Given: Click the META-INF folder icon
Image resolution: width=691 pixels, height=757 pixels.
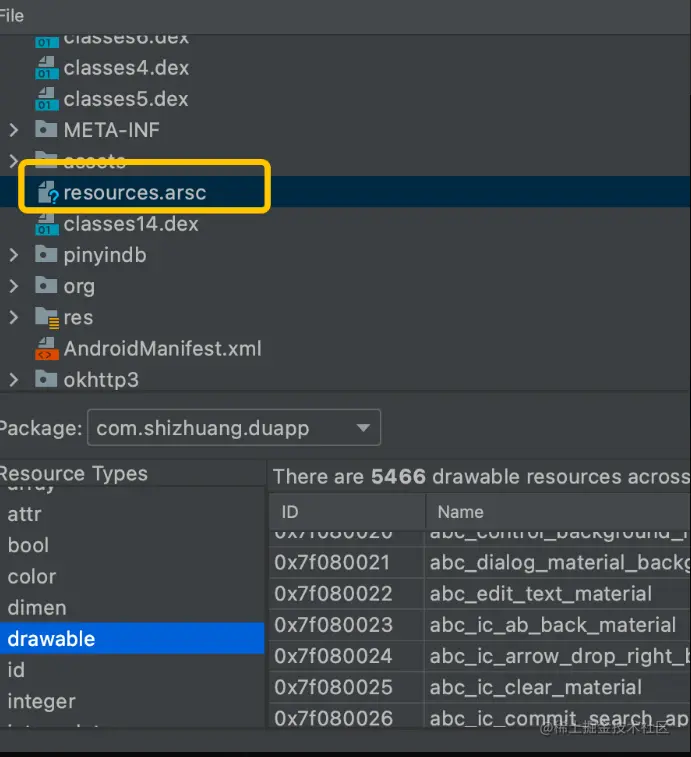Looking at the screenshot, I should click(46, 129).
